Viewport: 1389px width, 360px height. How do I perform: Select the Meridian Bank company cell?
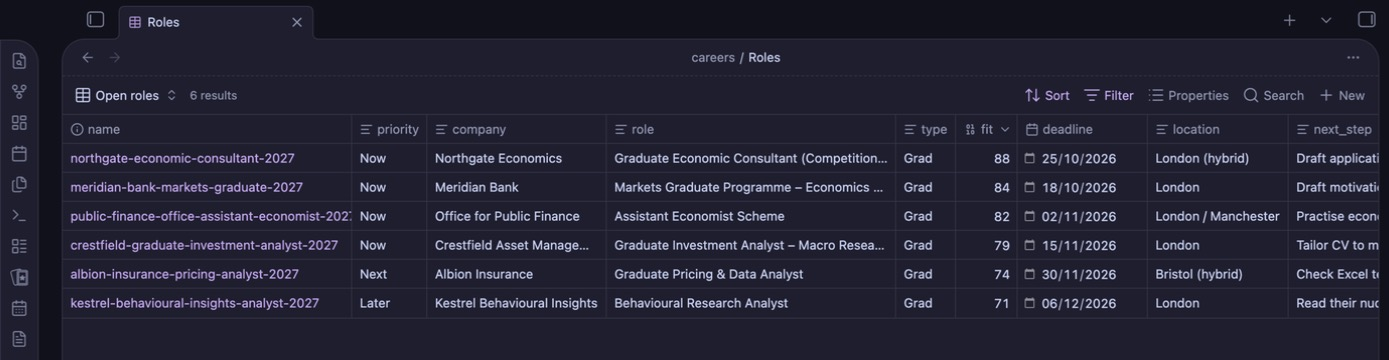(516, 187)
